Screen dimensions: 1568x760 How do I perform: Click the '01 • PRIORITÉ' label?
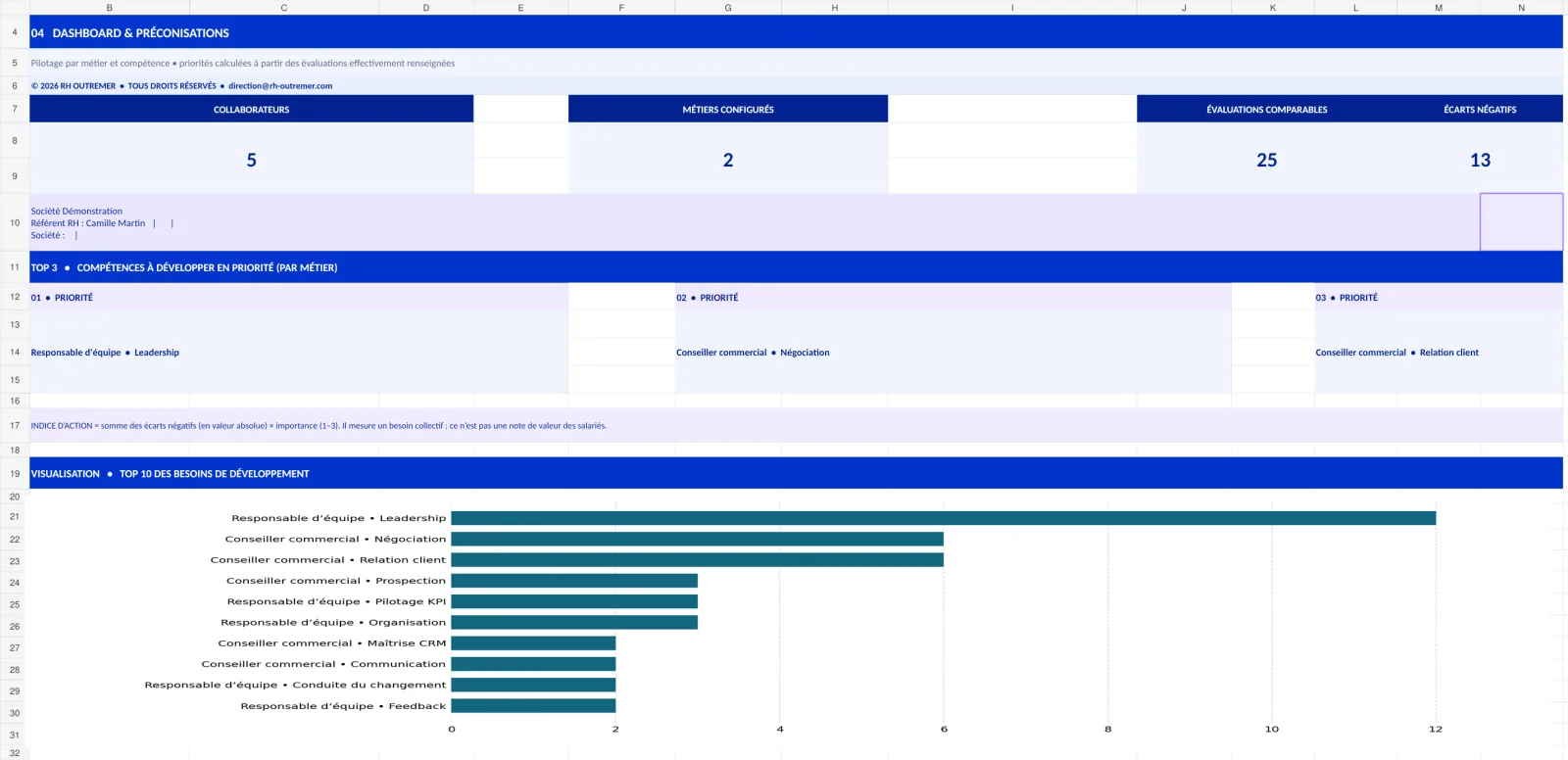(62, 298)
